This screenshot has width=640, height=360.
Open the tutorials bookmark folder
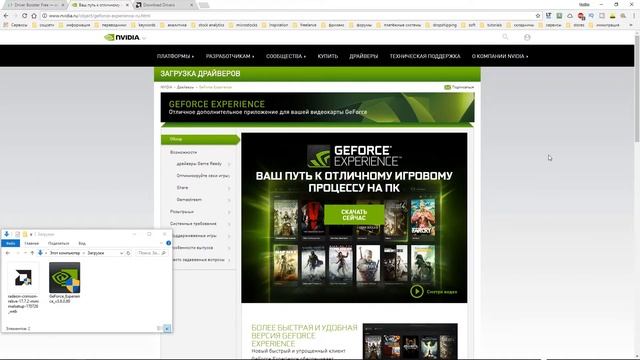491,25
